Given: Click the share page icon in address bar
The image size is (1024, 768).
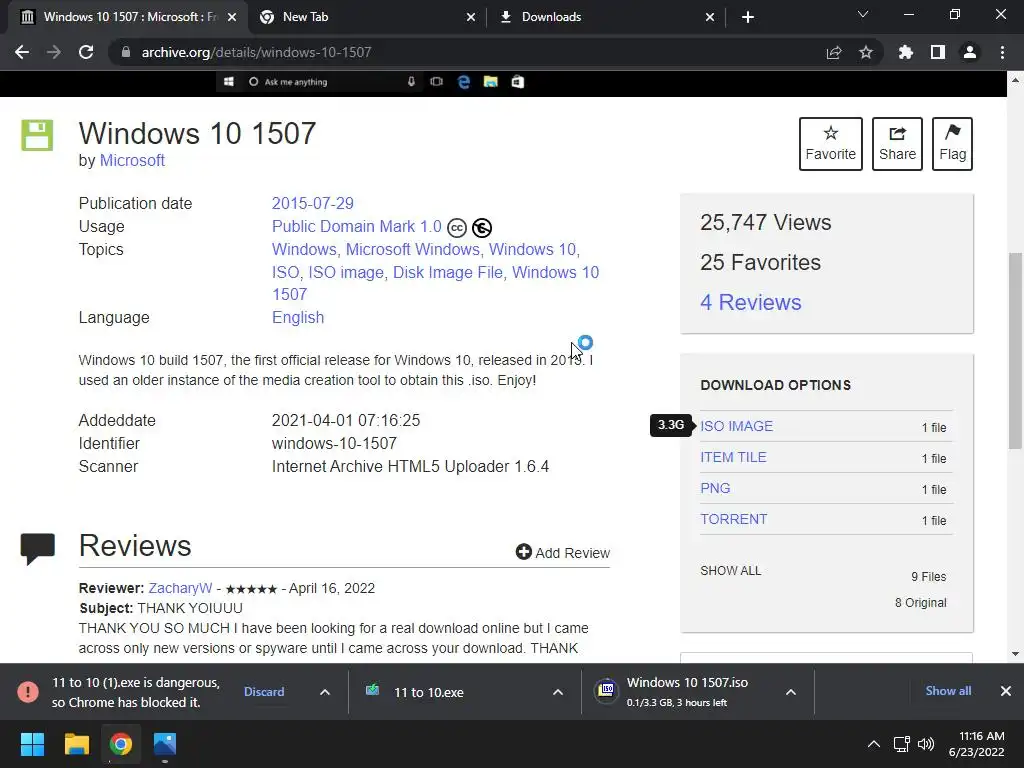Looking at the screenshot, I should (x=833, y=52).
